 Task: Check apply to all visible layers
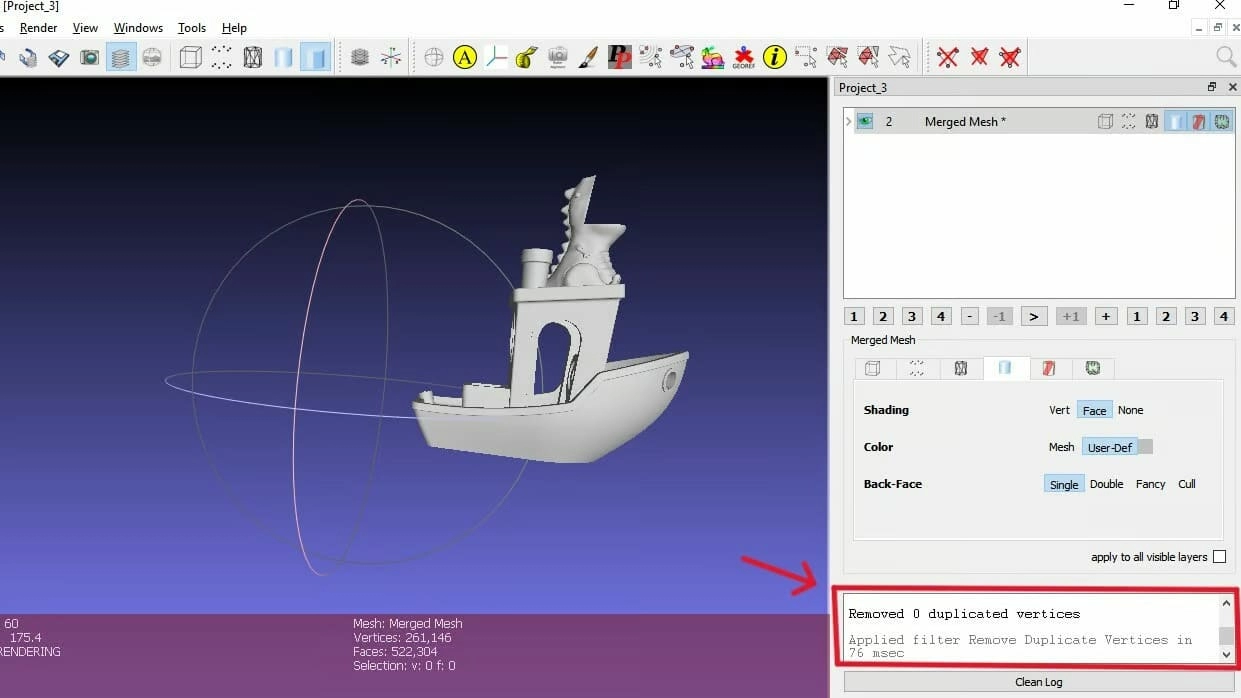1219,557
